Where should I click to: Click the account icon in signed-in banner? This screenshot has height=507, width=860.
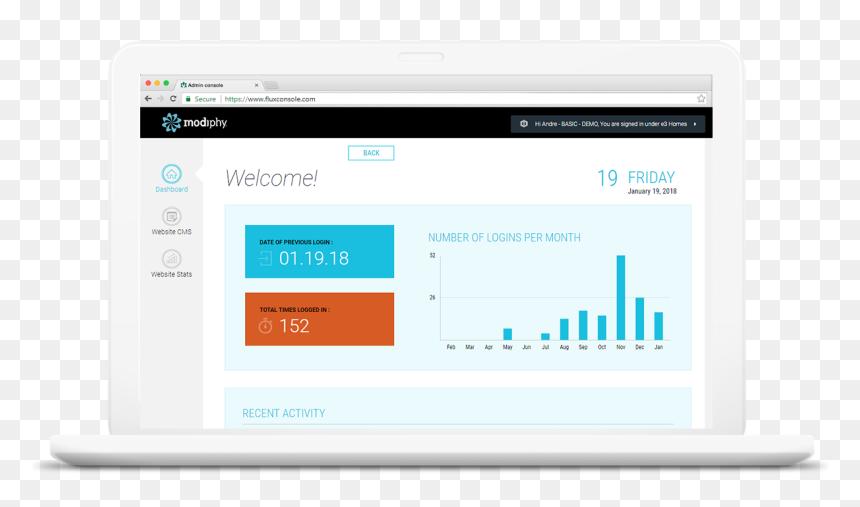click(x=524, y=124)
